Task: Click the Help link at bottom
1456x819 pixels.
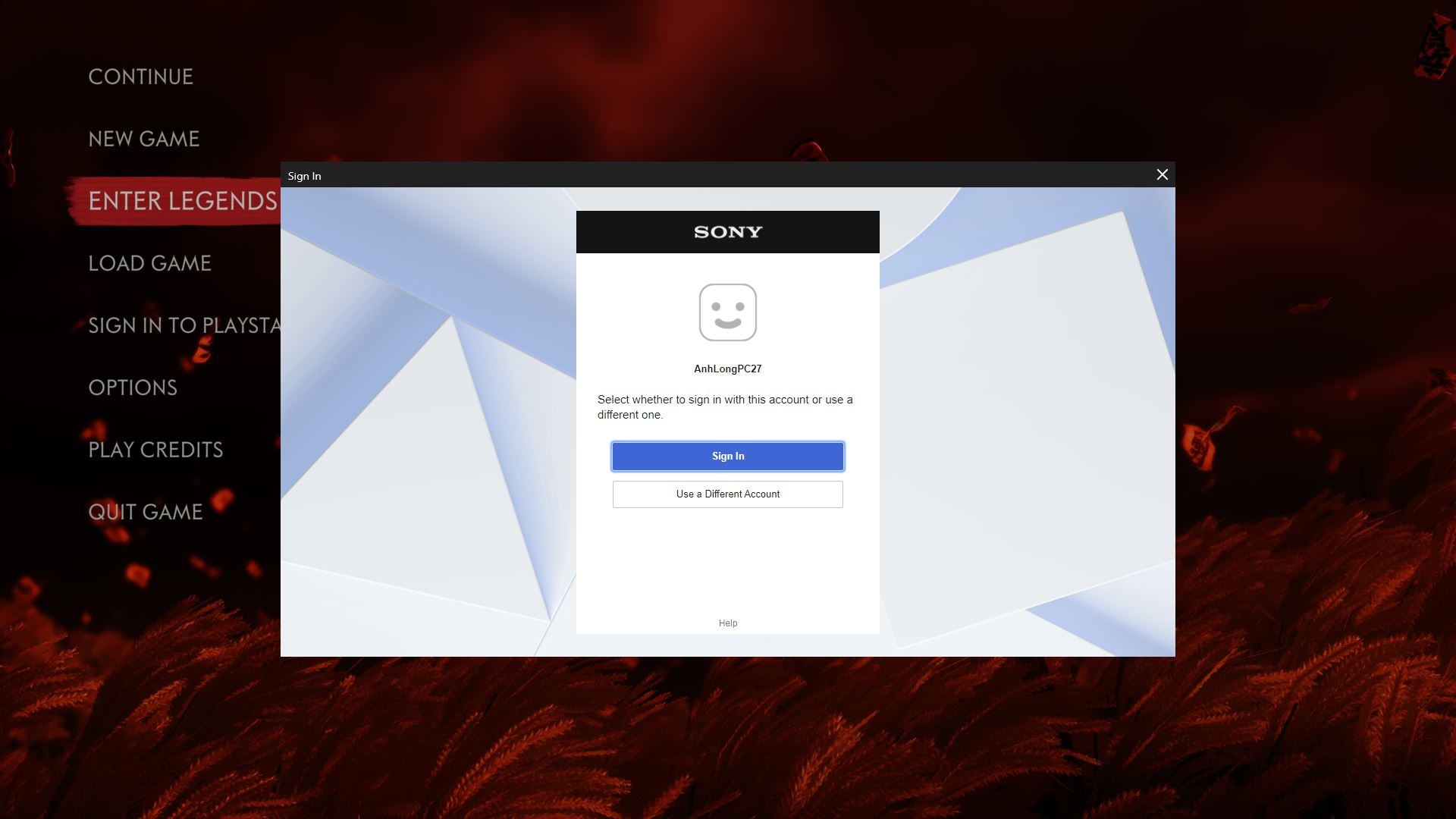Action: [x=728, y=623]
